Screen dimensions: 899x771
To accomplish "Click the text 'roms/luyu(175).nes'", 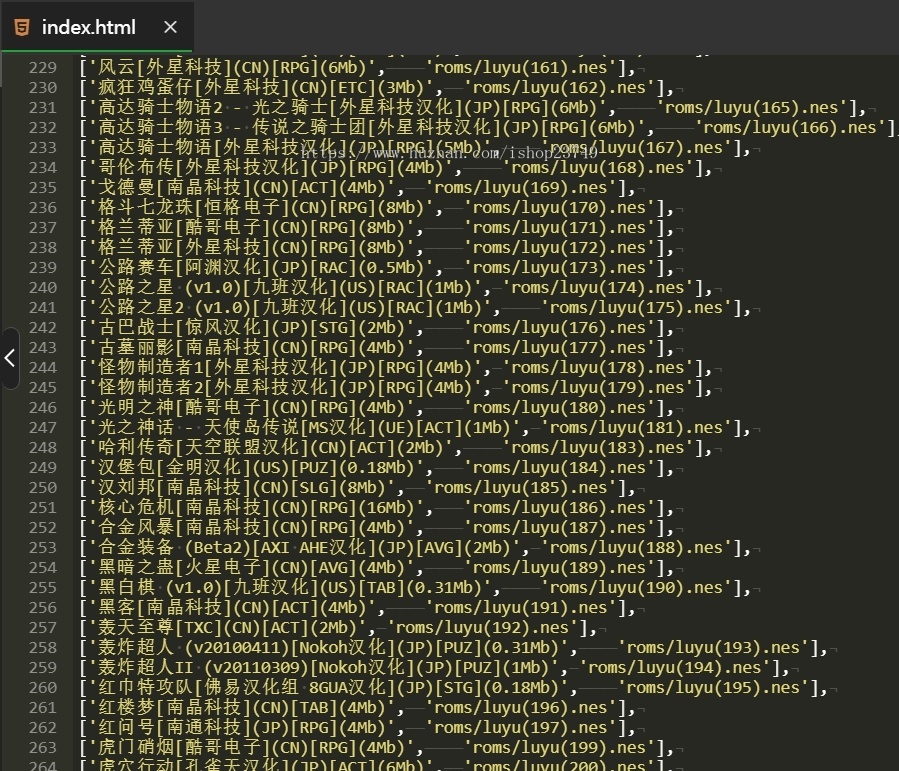I will click(636, 308).
